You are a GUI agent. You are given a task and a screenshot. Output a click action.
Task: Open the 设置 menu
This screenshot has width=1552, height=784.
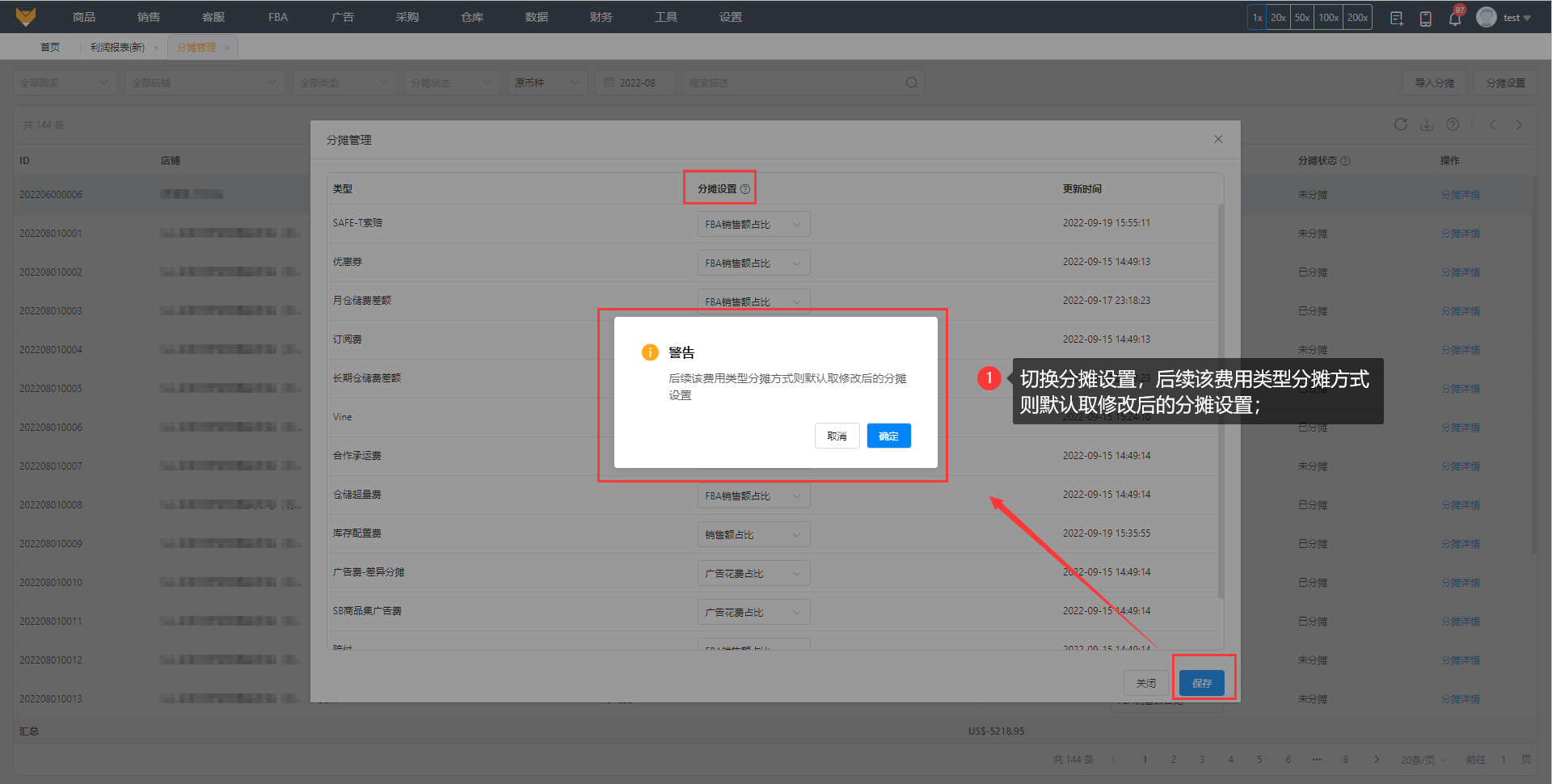click(731, 17)
